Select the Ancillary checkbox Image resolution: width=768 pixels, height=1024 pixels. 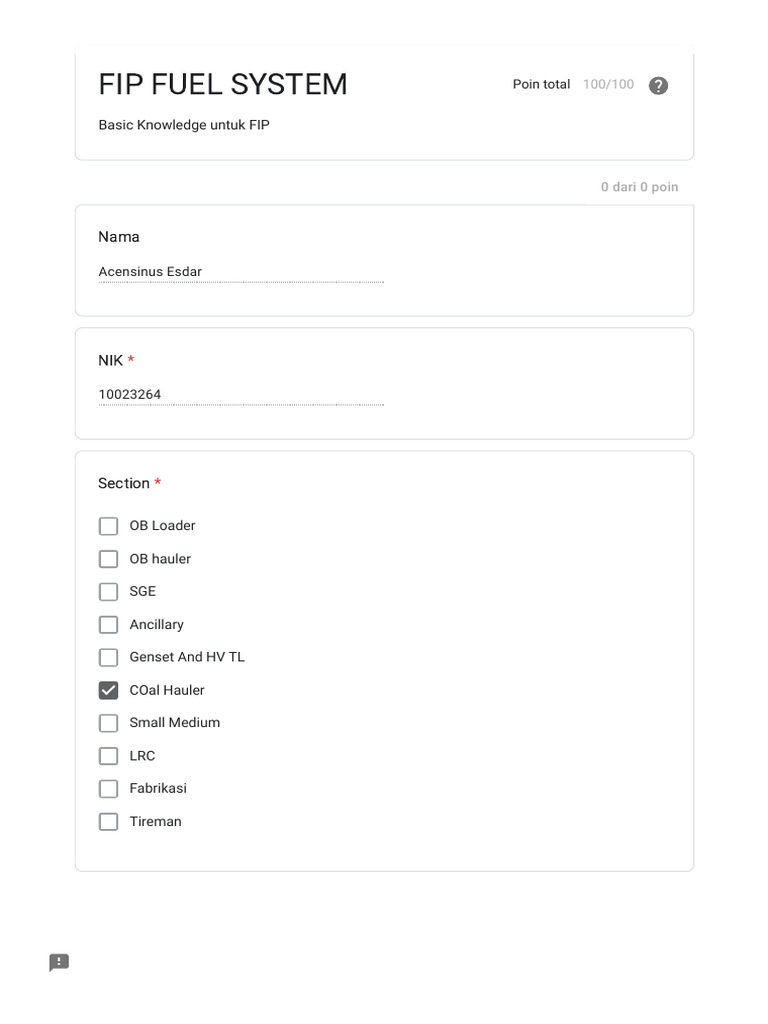109,625
